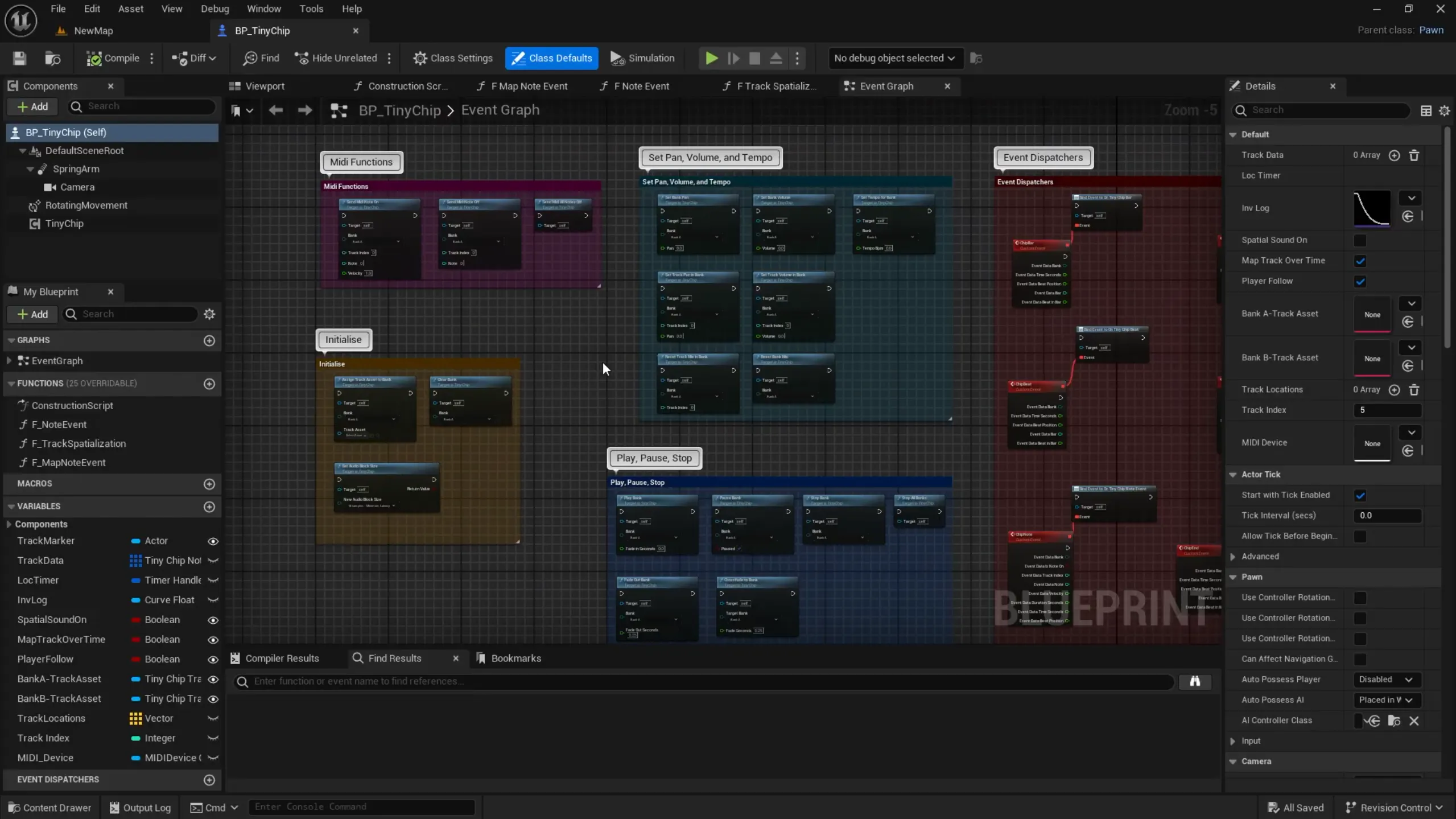The width and height of the screenshot is (1456, 819).
Task: Open Compile options three-dot menu
Action: click(x=151, y=58)
